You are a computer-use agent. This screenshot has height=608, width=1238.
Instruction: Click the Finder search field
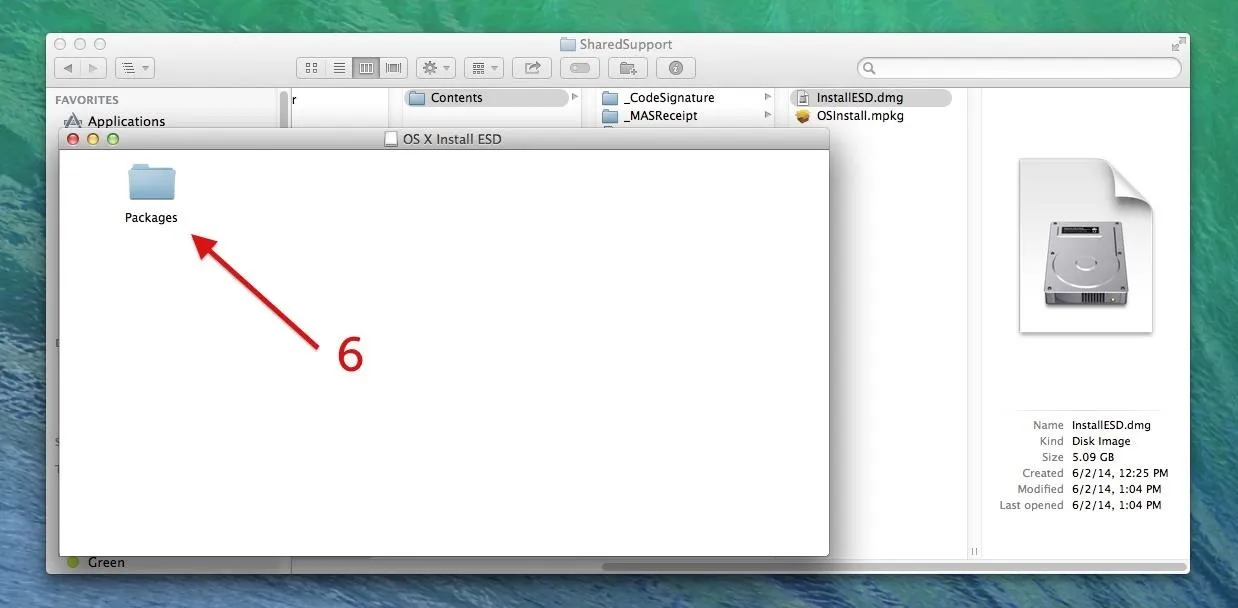[x=1020, y=68]
